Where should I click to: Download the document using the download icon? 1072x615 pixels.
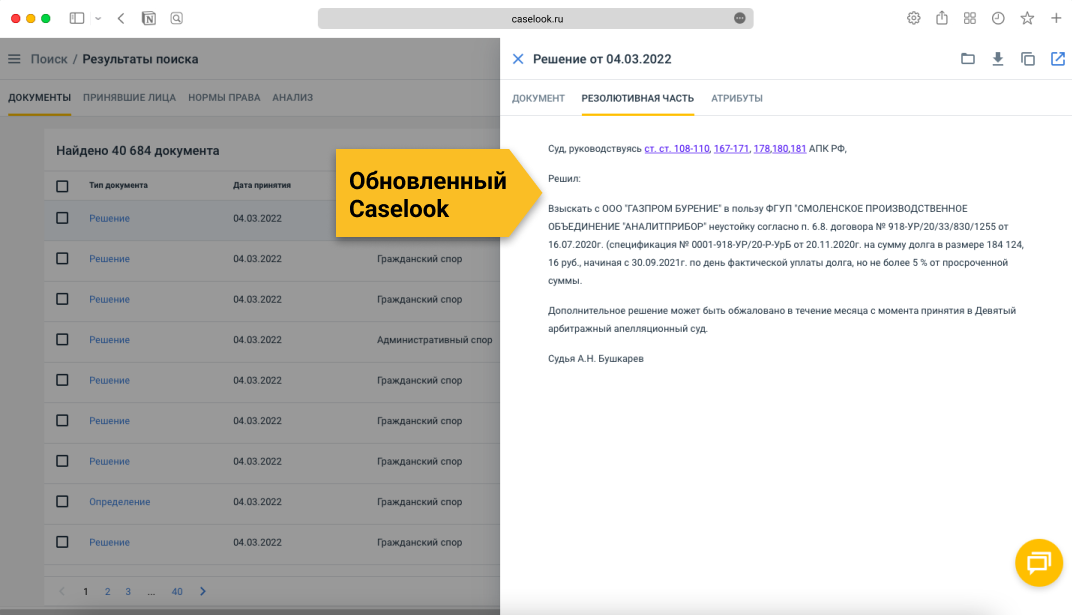coord(997,59)
